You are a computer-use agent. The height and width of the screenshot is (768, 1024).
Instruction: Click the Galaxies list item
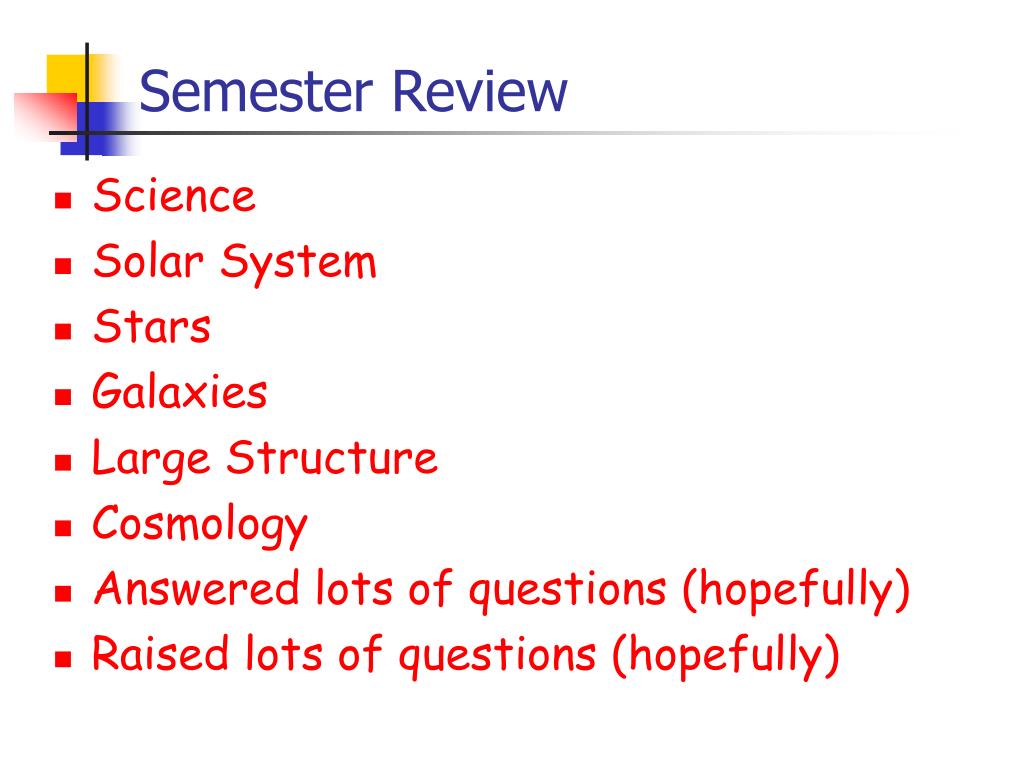[x=180, y=391]
